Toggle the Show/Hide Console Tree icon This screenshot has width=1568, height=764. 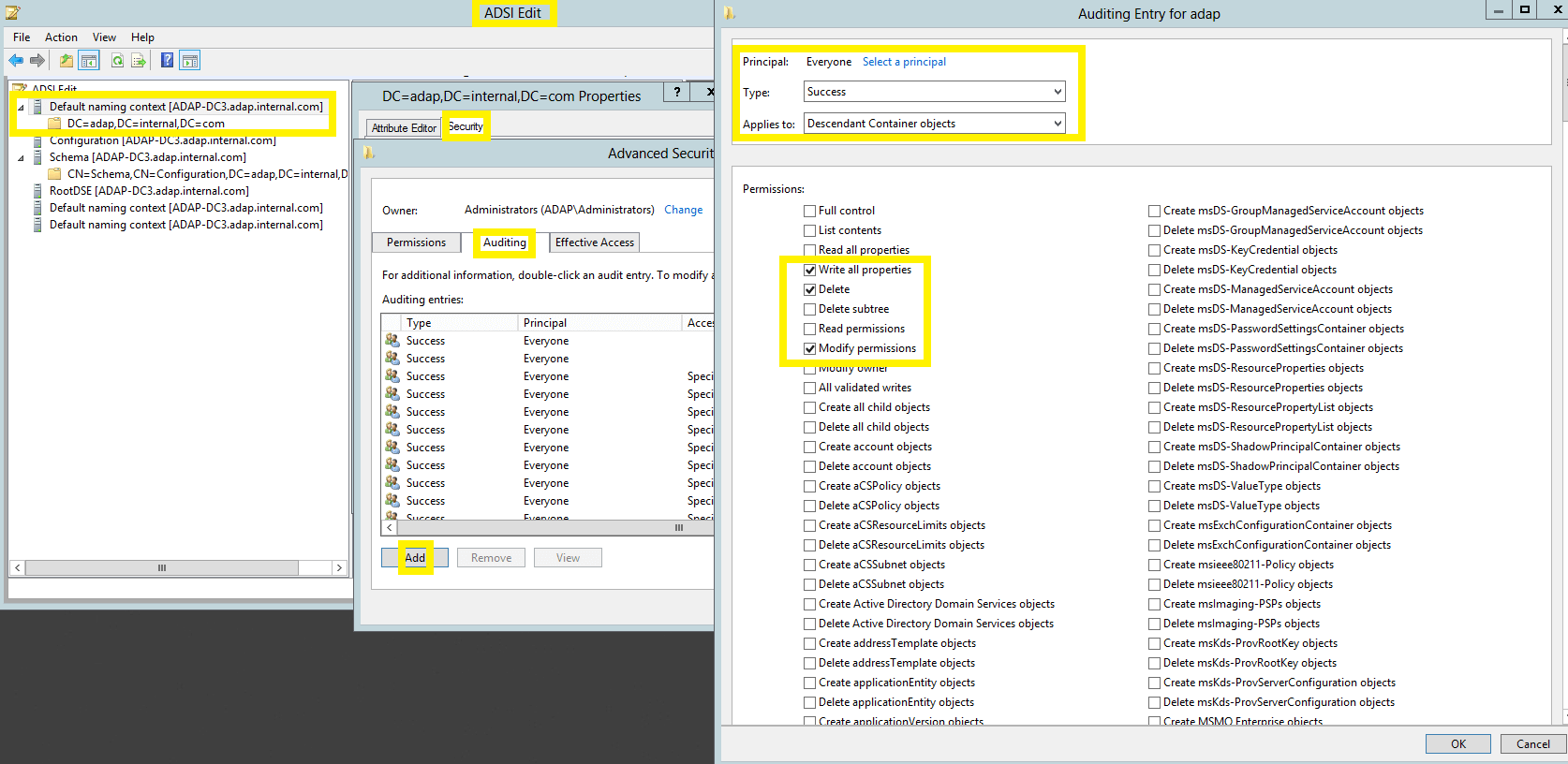(89, 61)
